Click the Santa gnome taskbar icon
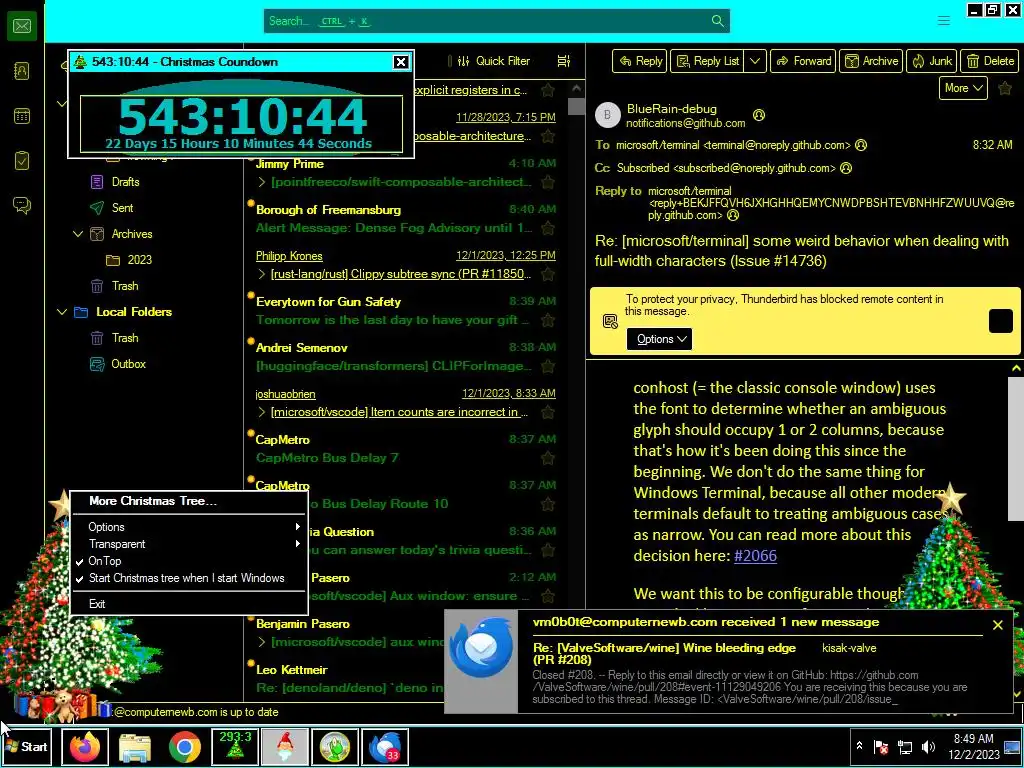The width and height of the screenshot is (1024, 768). [x=285, y=746]
